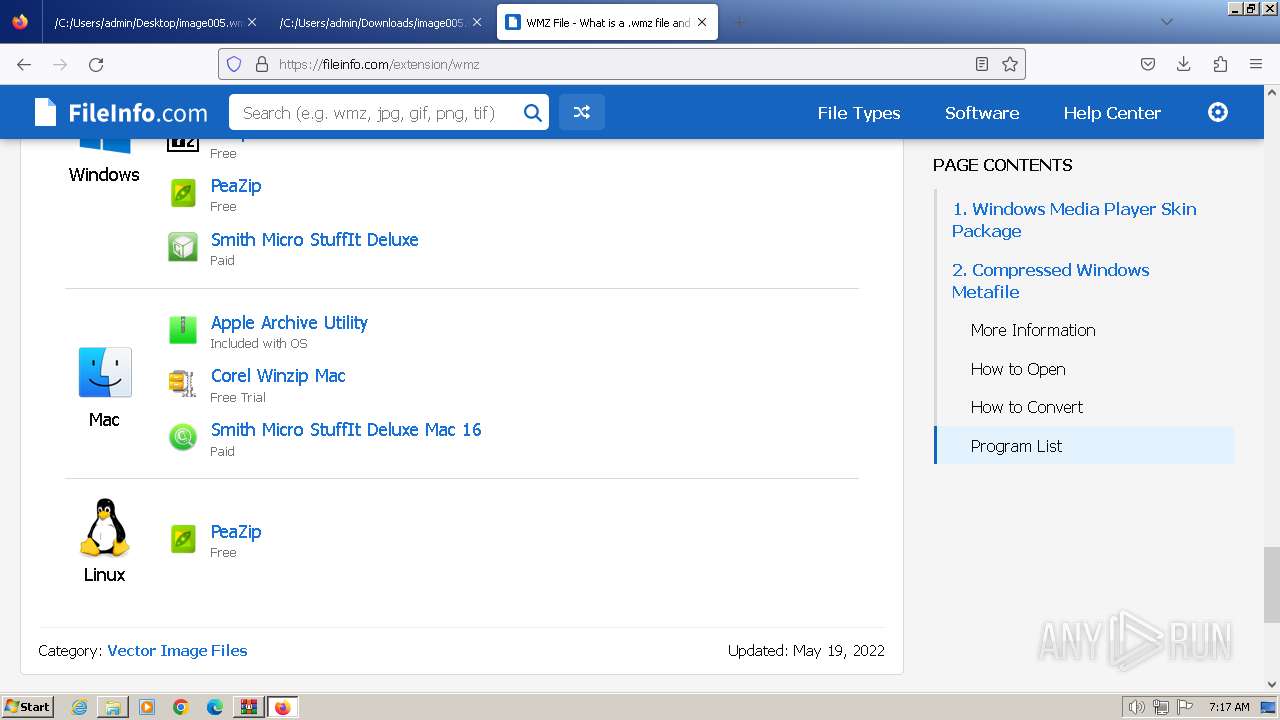Select the WMZ File tab
Screen dimensions: 1280x720
click(x=607, y=22)
